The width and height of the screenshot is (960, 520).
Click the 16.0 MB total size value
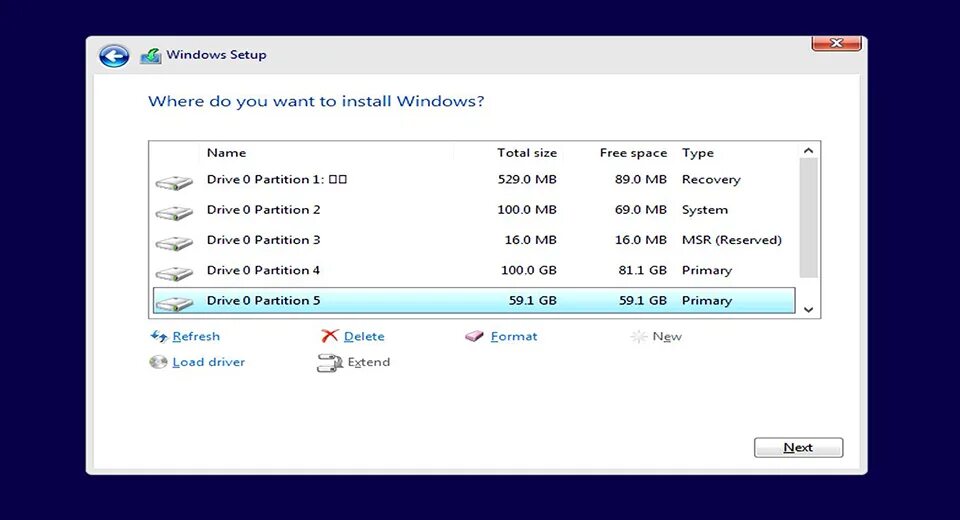(x=531, y=239)
